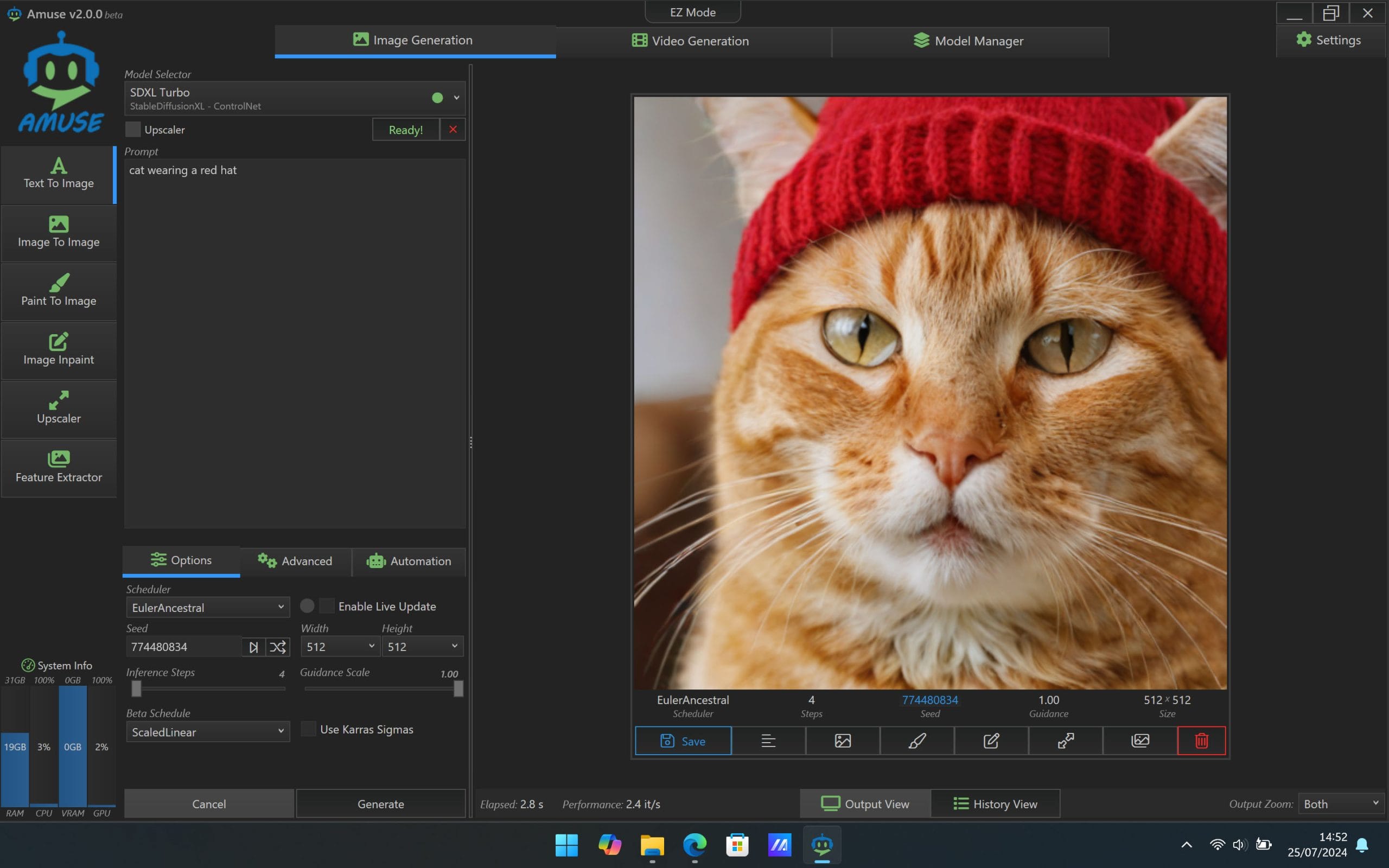Open Image Inpaint in the sidebar
The width and height of the screenshot is (1389, 868).
59,350
